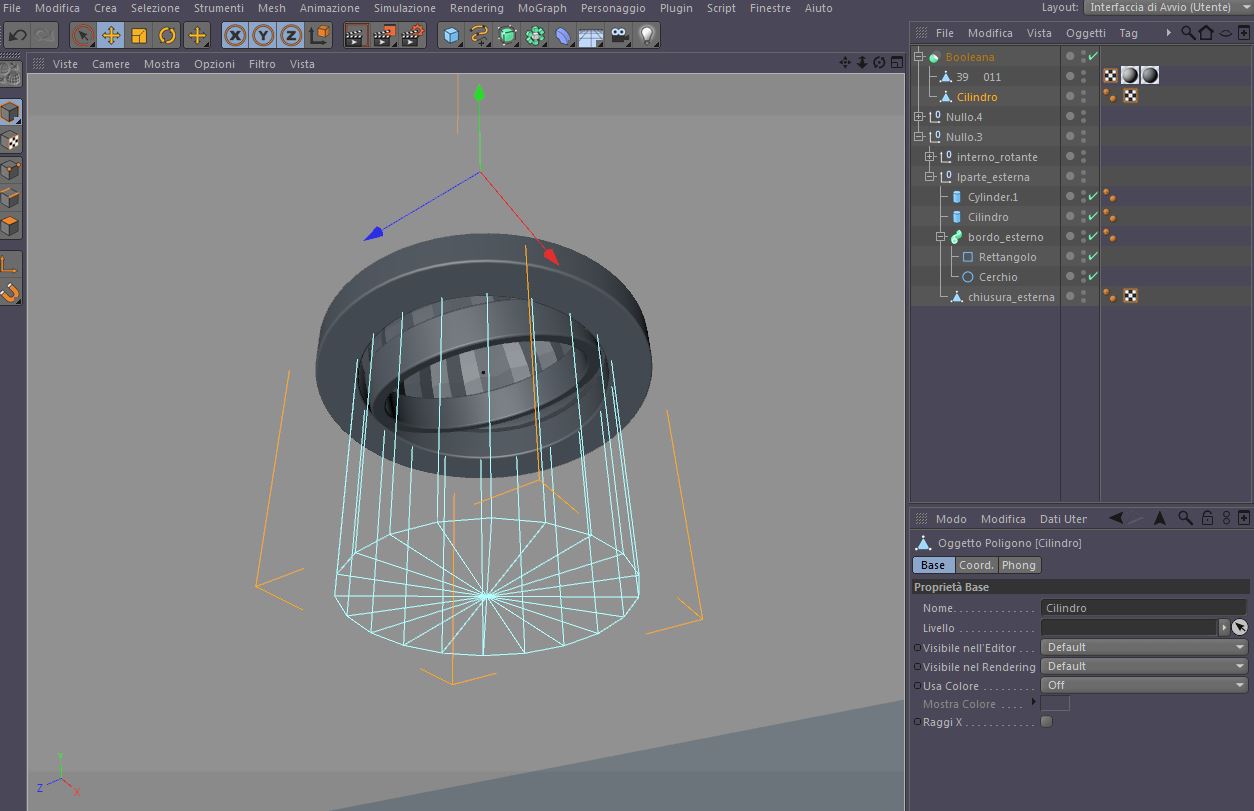This screenshot has width=1254, height=811.
Task: Click the light bulb icon to add light
Action: 647,36
